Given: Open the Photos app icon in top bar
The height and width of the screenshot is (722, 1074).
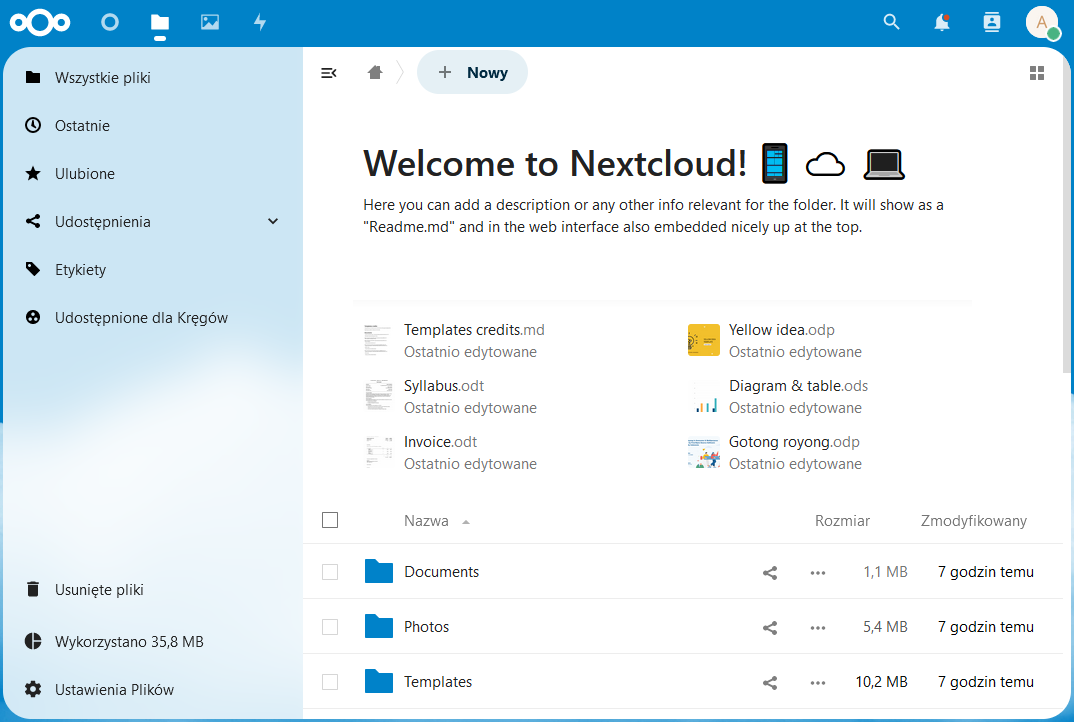Looking at the screenshot, I should [210, 23].
